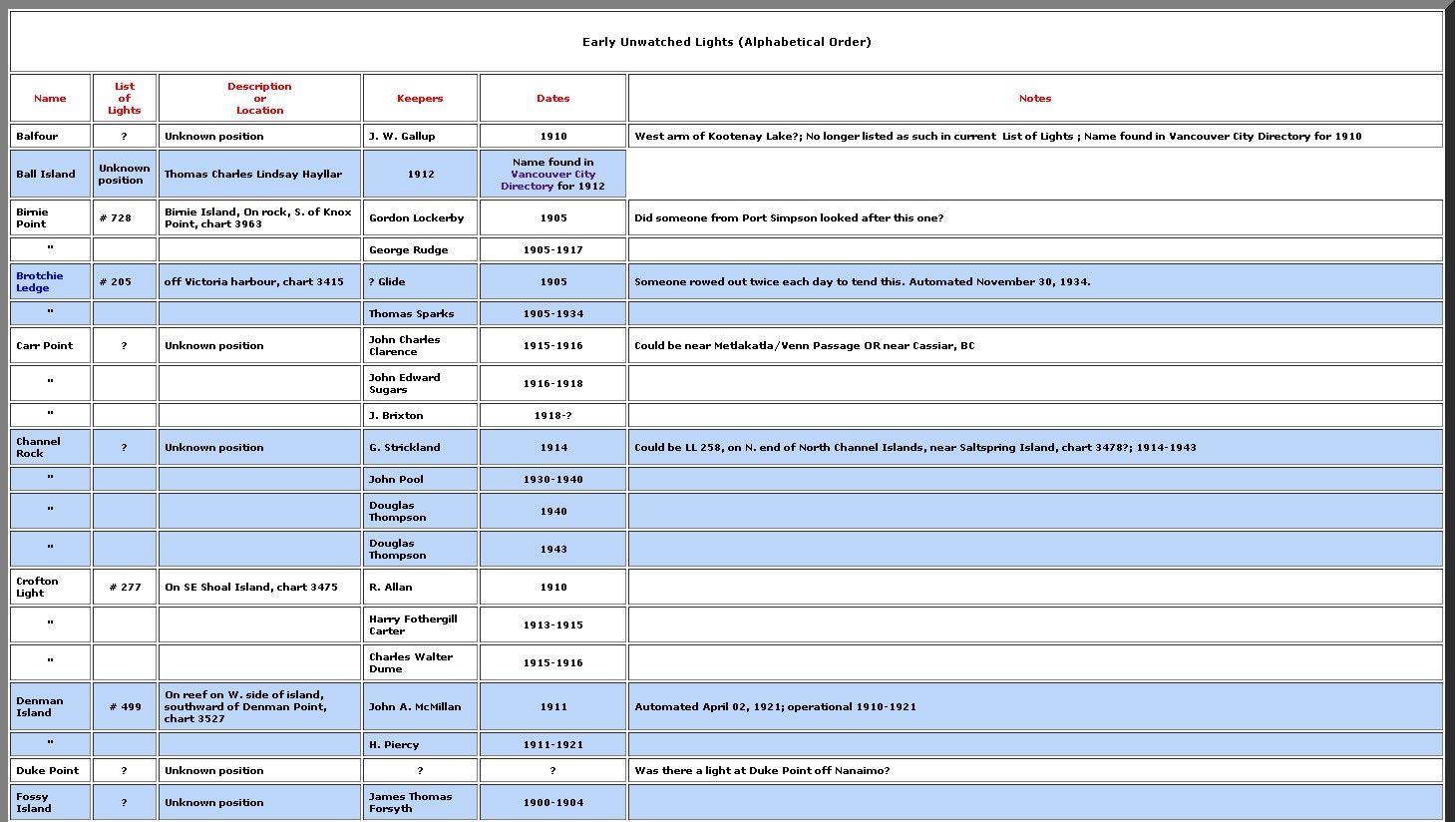Select the 'Channel Rock' name cell
1456x822 pixels.
(50, 447)
